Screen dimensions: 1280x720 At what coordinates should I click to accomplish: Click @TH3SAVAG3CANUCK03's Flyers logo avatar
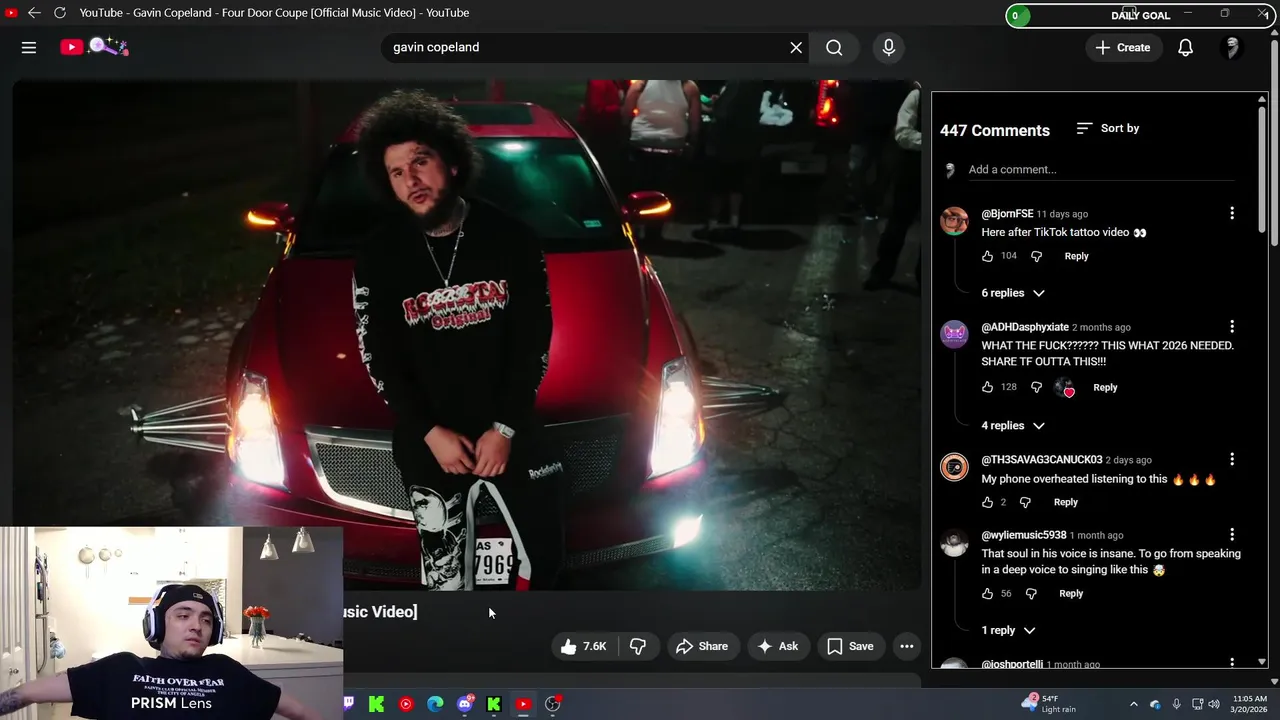coord(954,467)
